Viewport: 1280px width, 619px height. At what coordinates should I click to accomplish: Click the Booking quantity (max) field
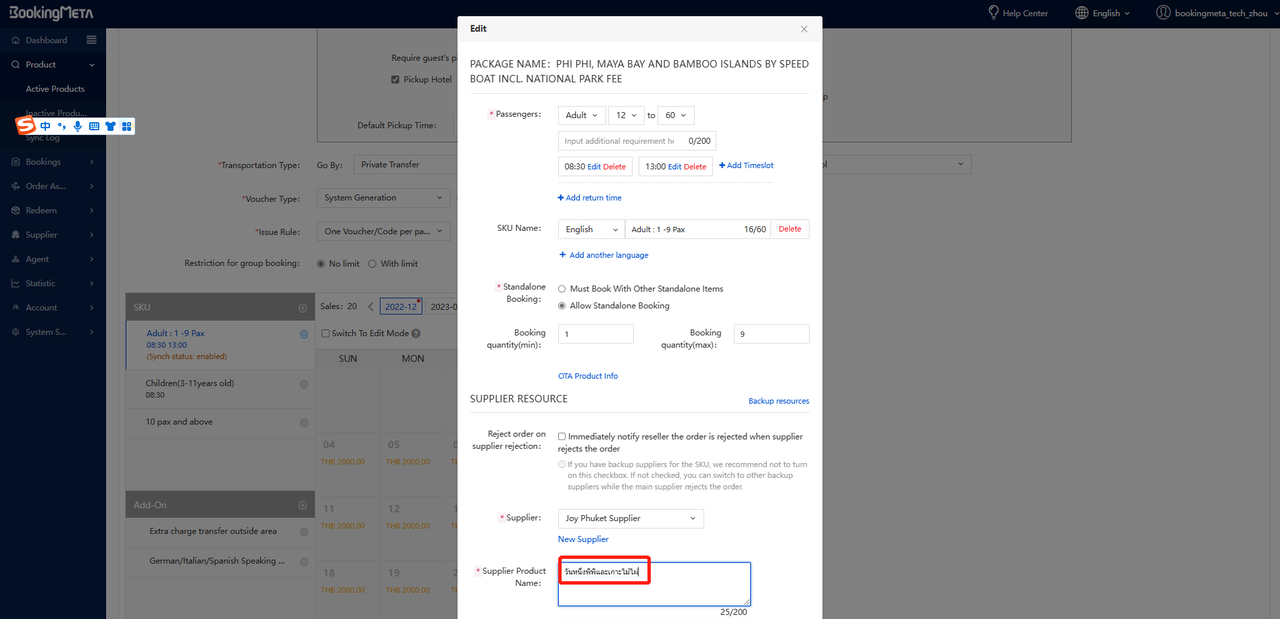tap(771, 334)
